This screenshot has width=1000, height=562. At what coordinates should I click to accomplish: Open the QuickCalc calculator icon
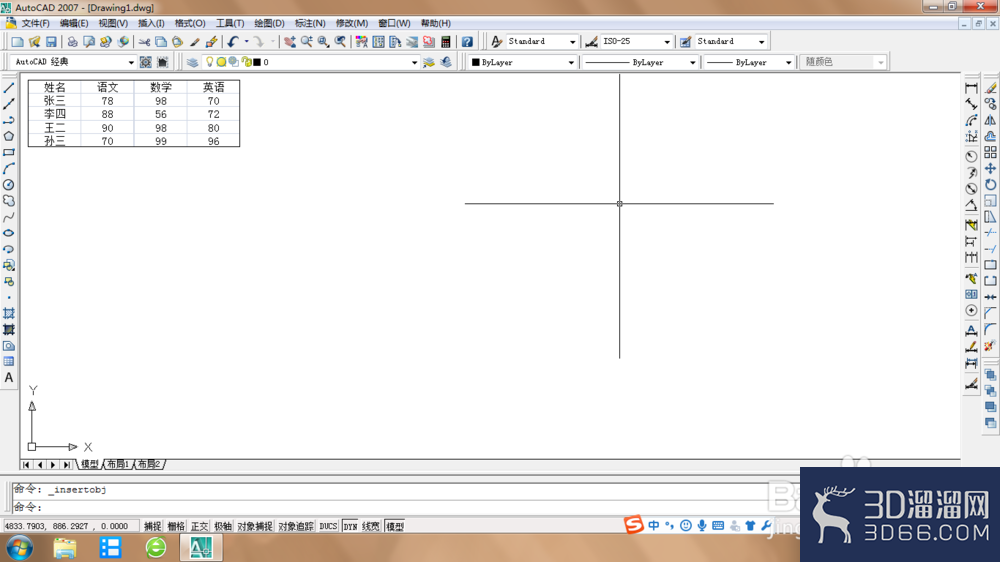[x=446, y=41]
